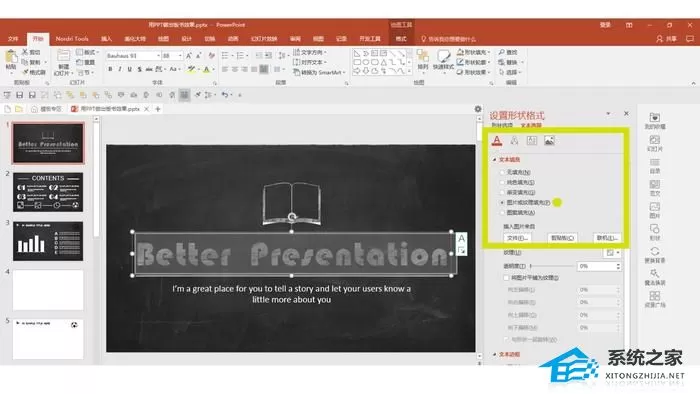Open the Bauhaus 93 font name dropdown
This screenshot has height=394, width=700.
[133, 56]
